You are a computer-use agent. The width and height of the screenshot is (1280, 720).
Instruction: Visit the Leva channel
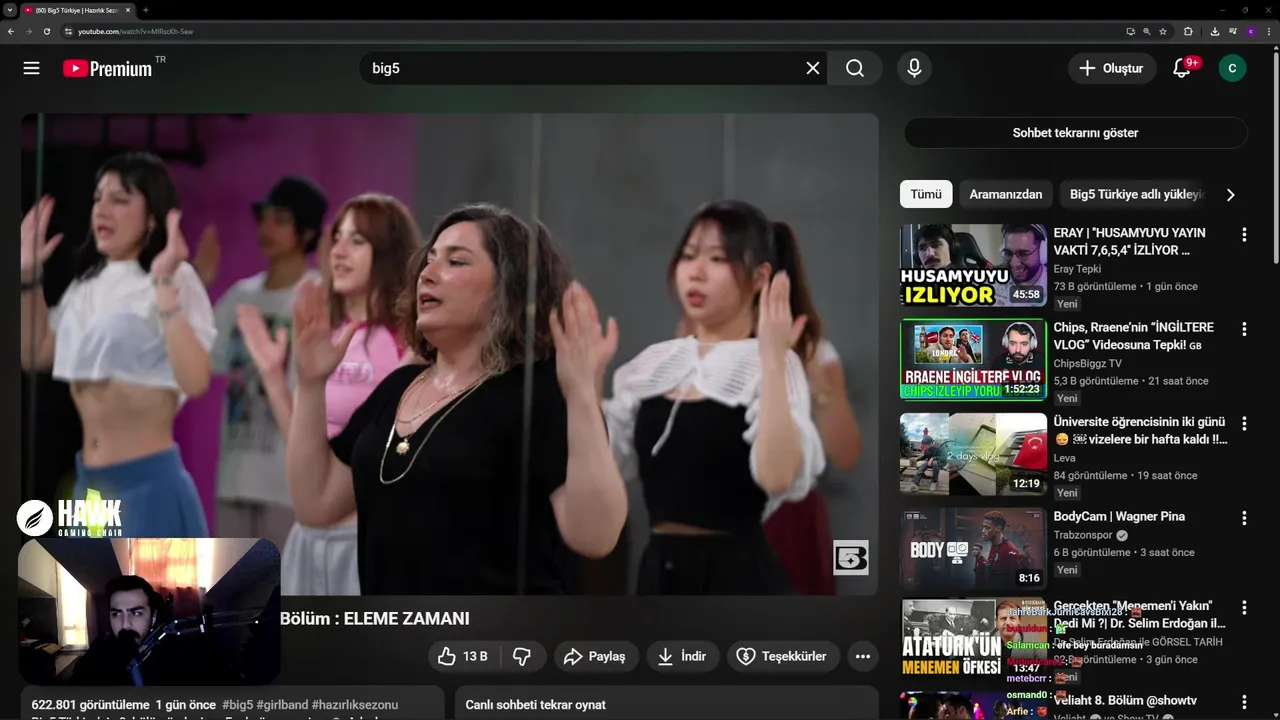click(1064, 458)
